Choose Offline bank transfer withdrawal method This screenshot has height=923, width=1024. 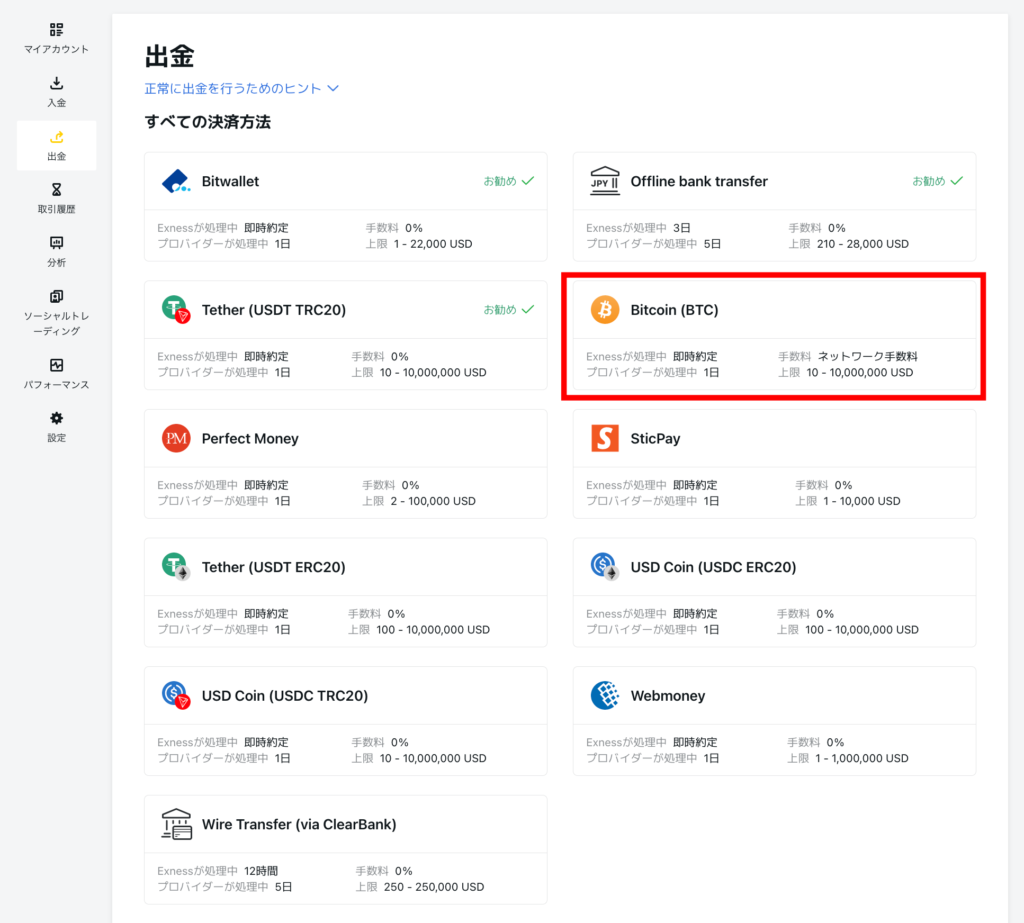[775, 206]
